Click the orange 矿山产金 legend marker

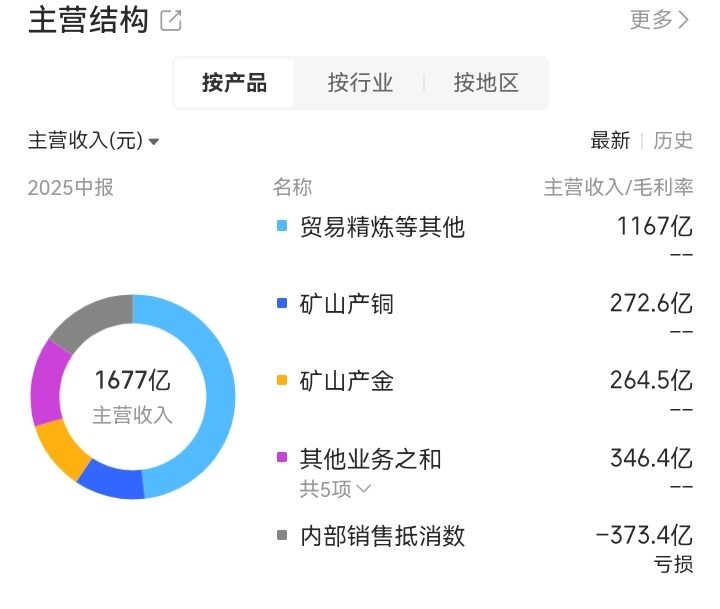click(282, 380)
